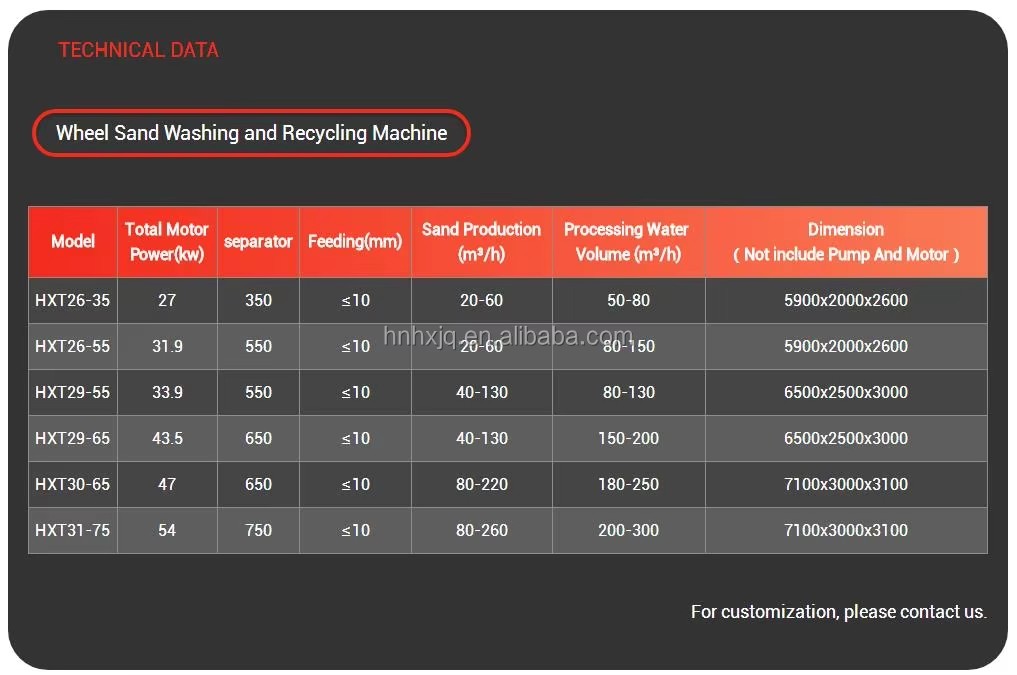Select model cell HXT26-35
The width and height of the screenshot is (1017, 675).
(x=73, y=300)
